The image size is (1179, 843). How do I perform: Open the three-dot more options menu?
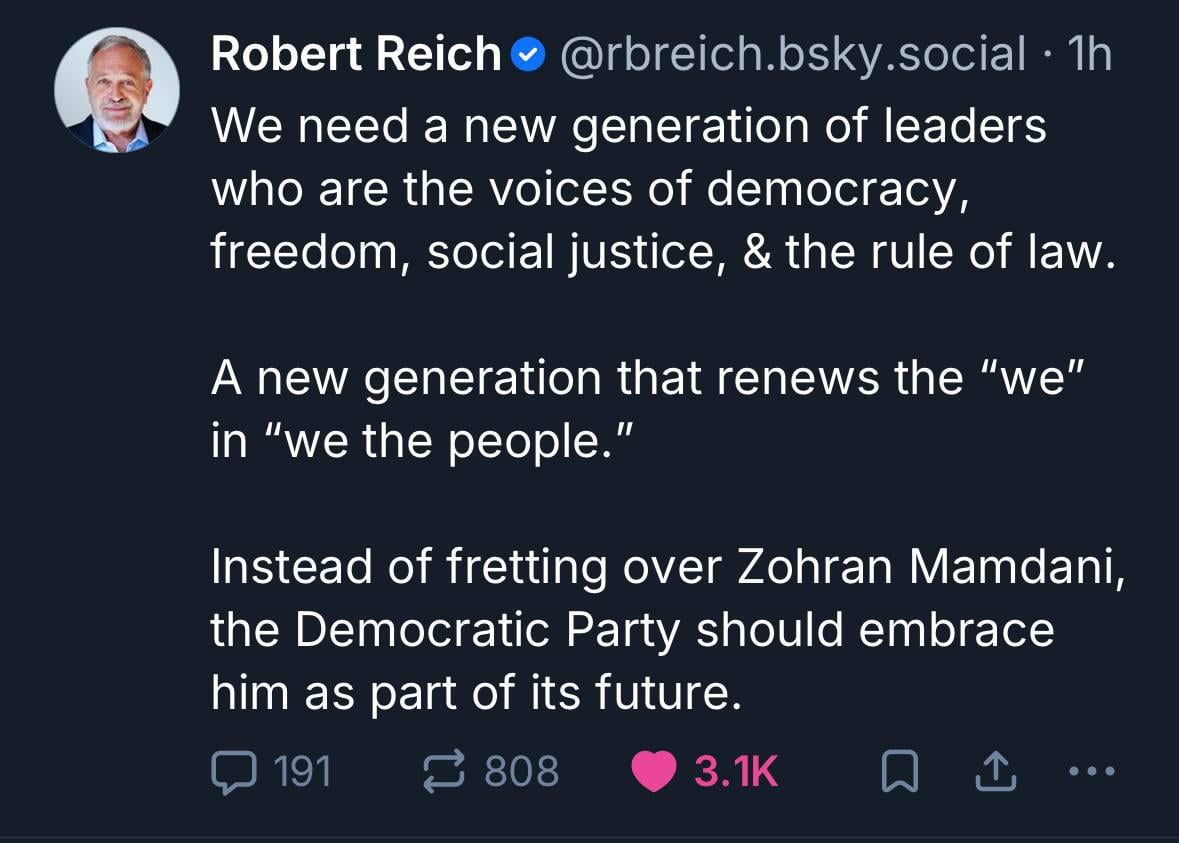tap(1090, 772)
